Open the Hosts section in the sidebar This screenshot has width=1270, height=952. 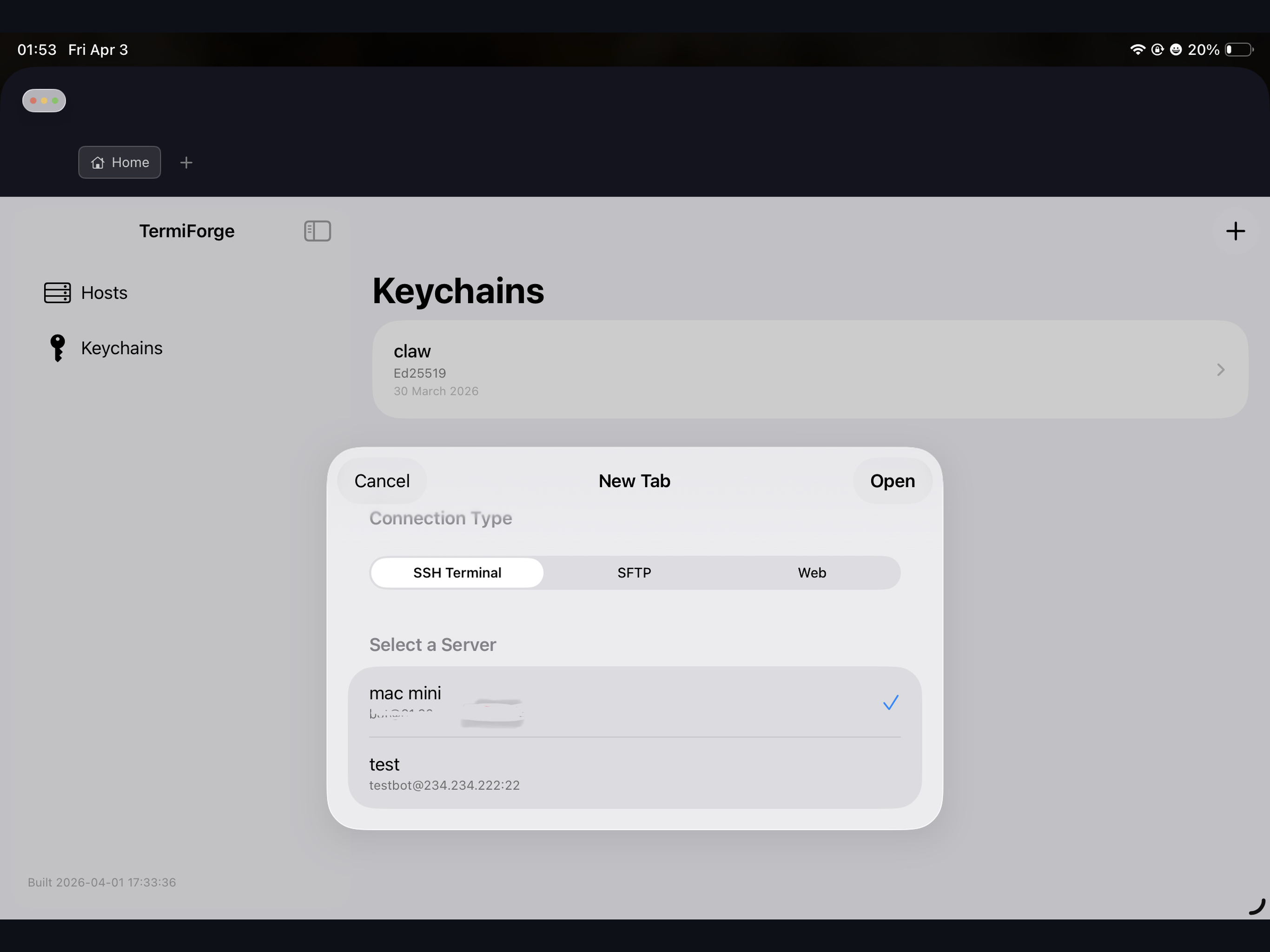pos(104,293)
